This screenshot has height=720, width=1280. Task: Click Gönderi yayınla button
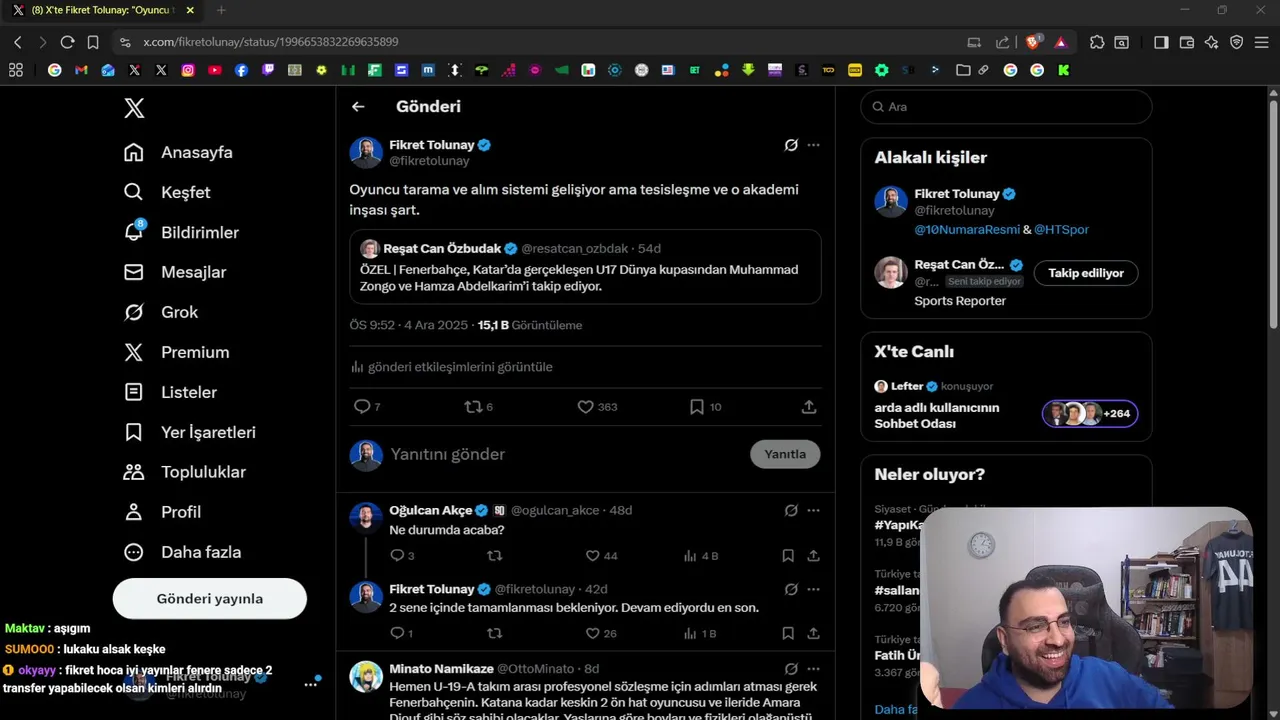210,598
